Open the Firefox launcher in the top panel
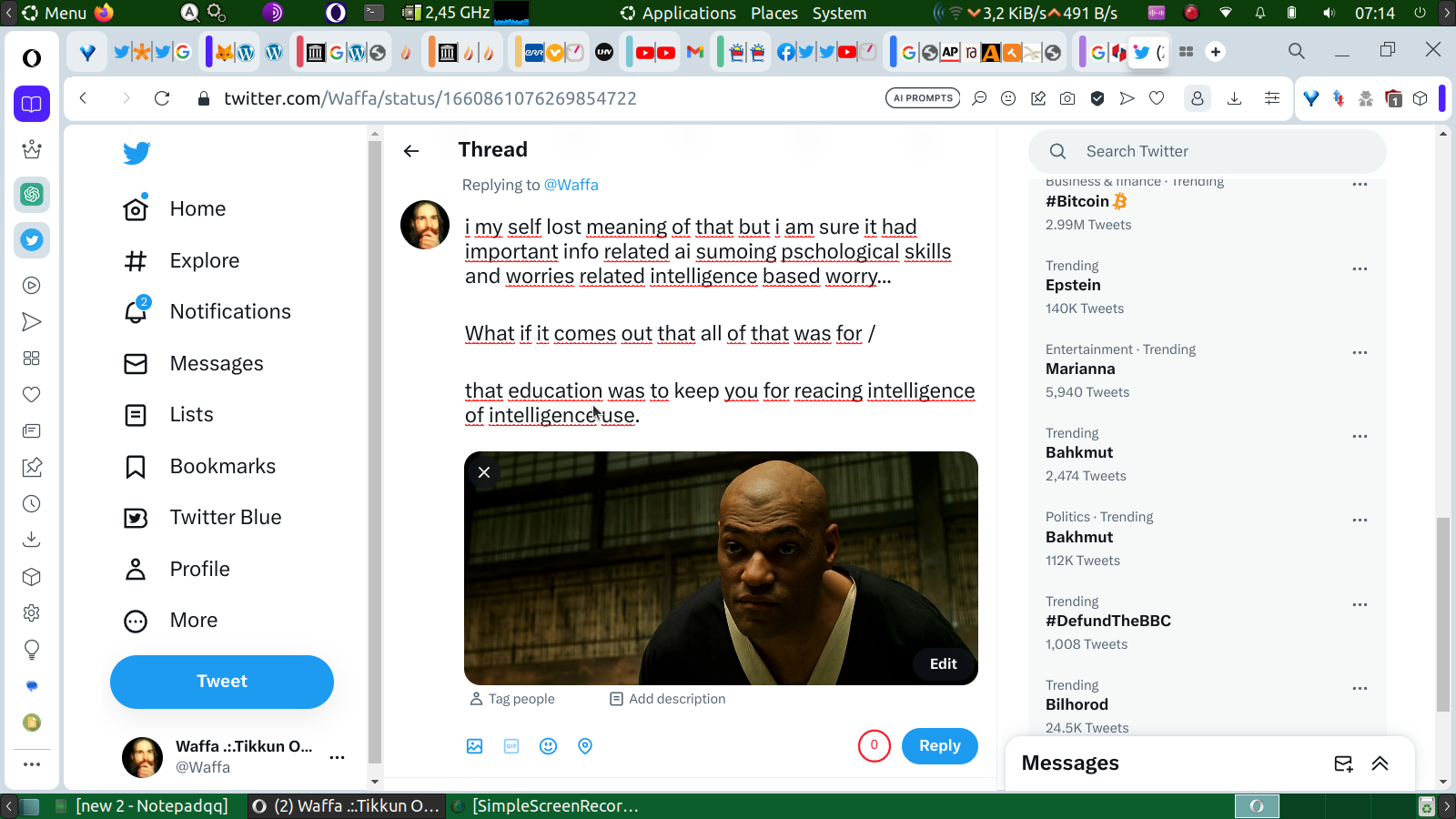This screenshot has width=1456, height=819. click(104, 13)
